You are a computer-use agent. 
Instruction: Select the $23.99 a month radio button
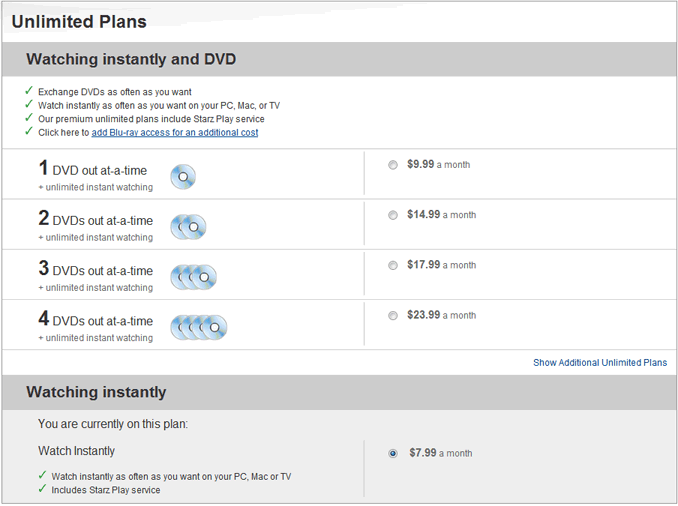click(x=393, y=315)
